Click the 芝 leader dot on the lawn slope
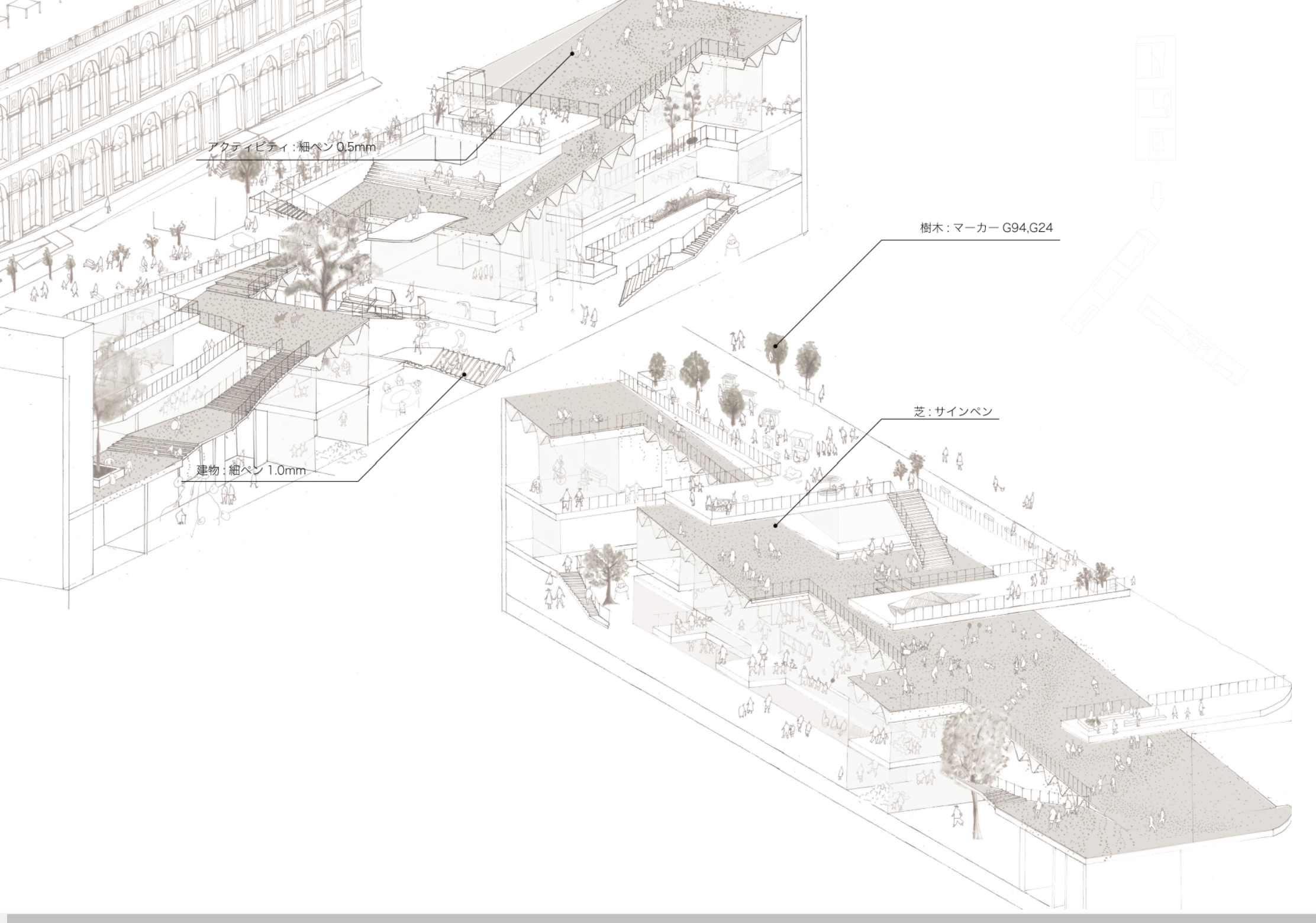The height and width of the screenshot is (923, 1316). [775, 525]
